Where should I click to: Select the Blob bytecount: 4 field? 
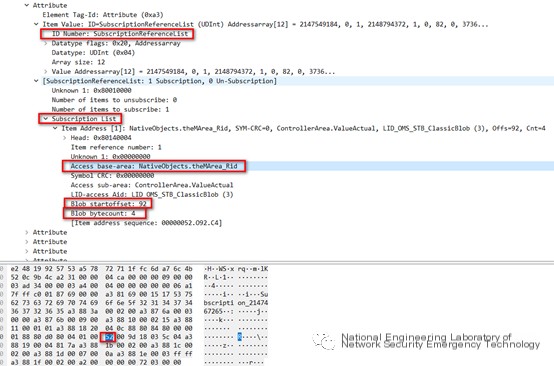(103, 213)
